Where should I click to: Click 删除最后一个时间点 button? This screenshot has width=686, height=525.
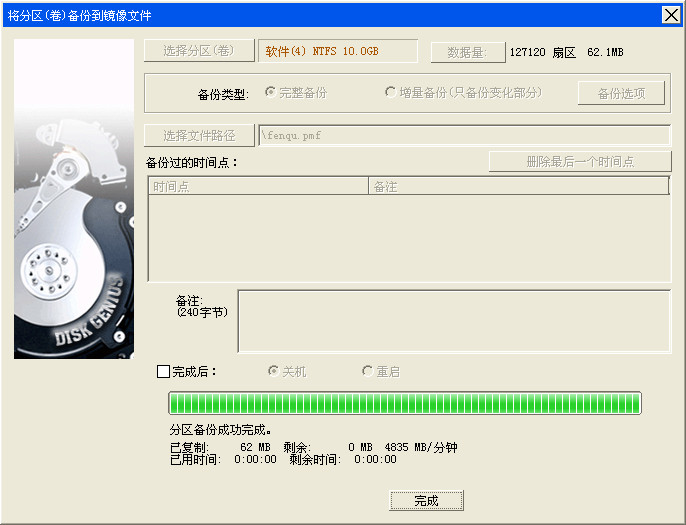(x=580, y=162)
